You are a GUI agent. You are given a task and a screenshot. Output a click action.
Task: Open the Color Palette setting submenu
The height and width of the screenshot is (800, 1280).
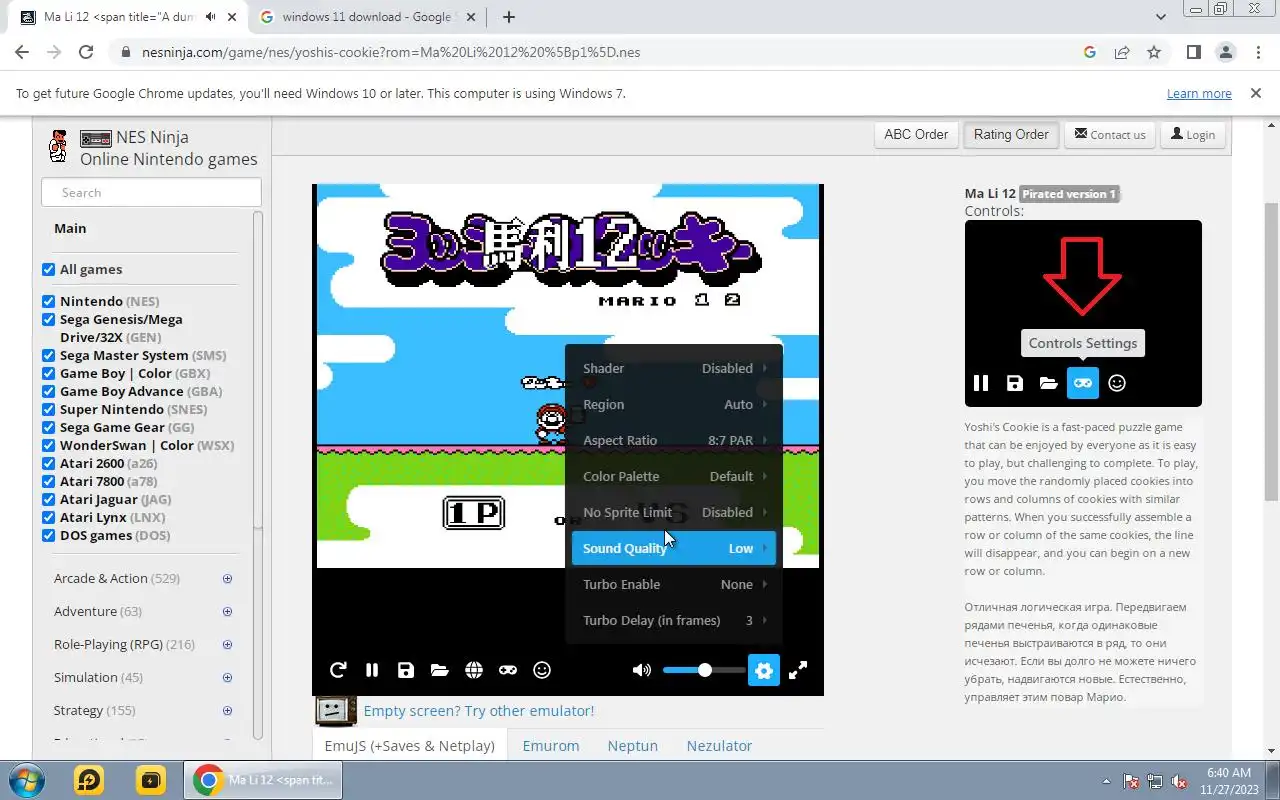(x=674, y=476)
